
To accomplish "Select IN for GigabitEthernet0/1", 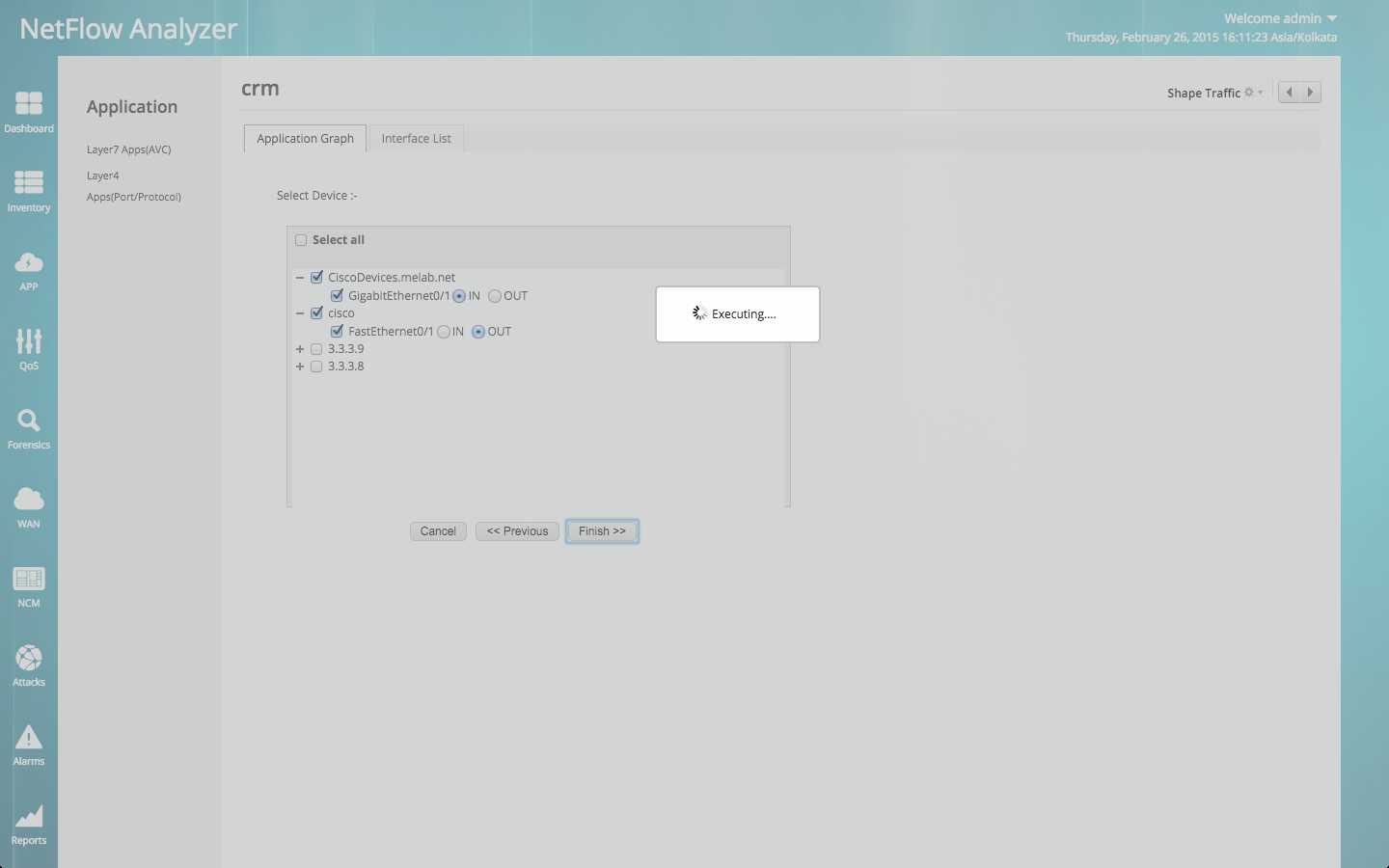I will (459, 296).
